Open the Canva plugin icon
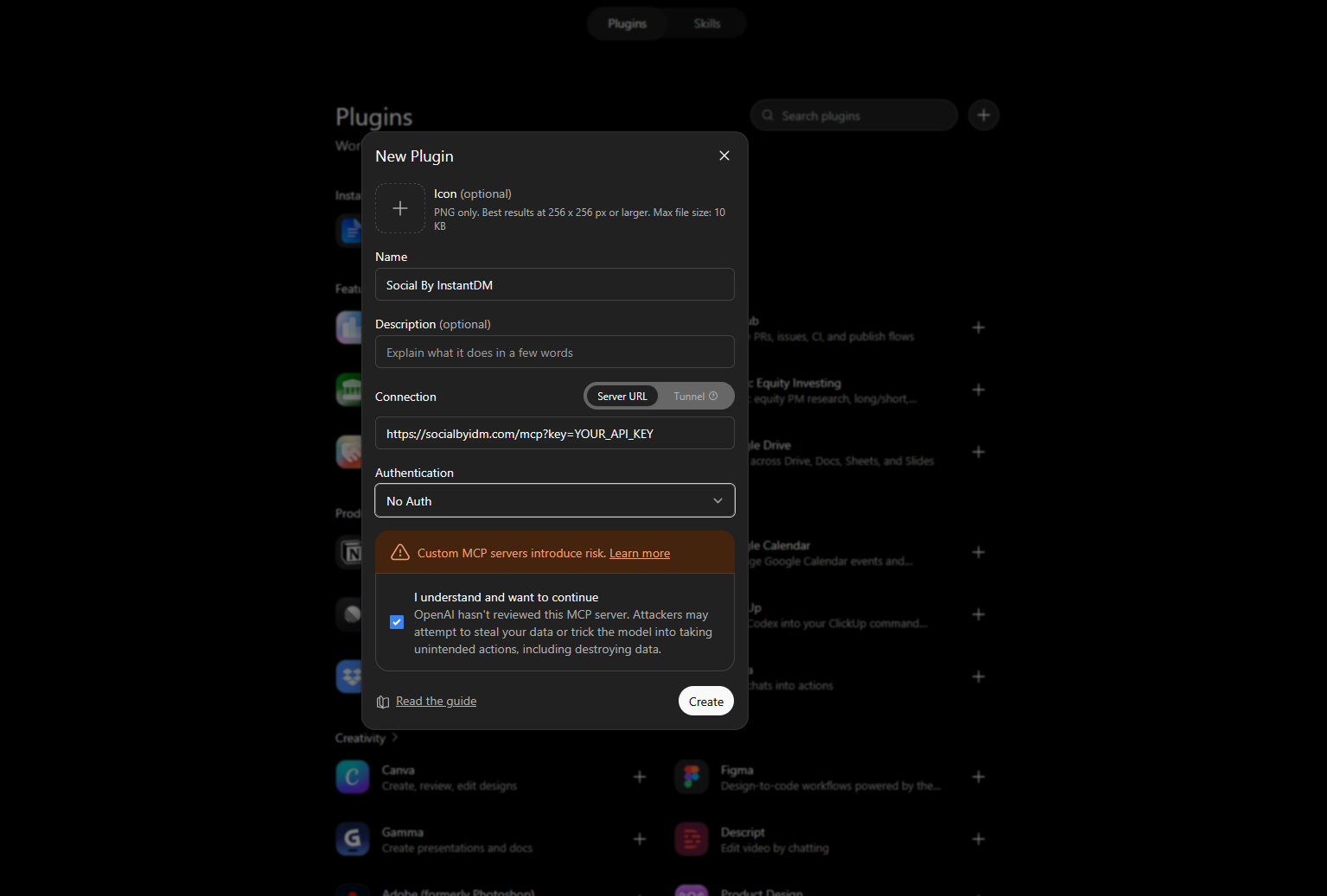1327x896 pixels. tap(353, 777)
